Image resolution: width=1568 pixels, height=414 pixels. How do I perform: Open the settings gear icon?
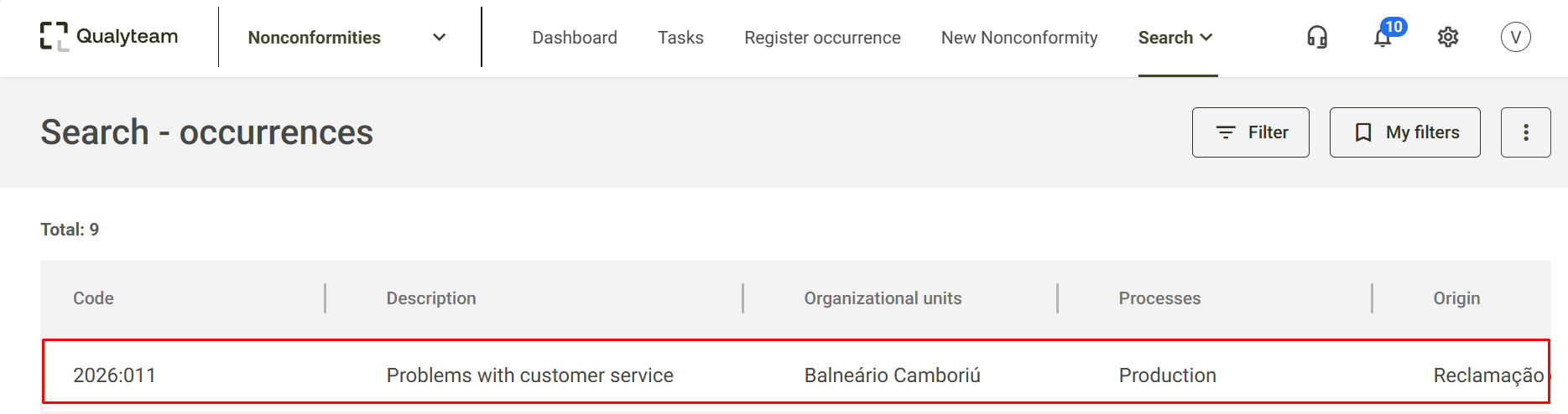pos(1448,37)
